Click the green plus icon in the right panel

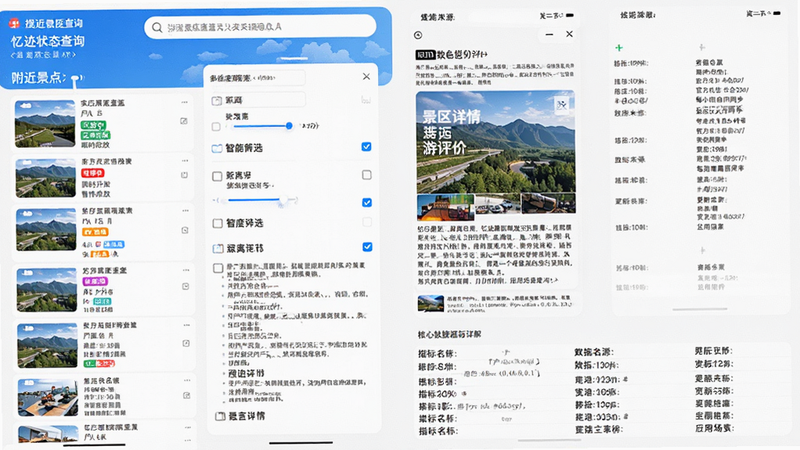619,47
